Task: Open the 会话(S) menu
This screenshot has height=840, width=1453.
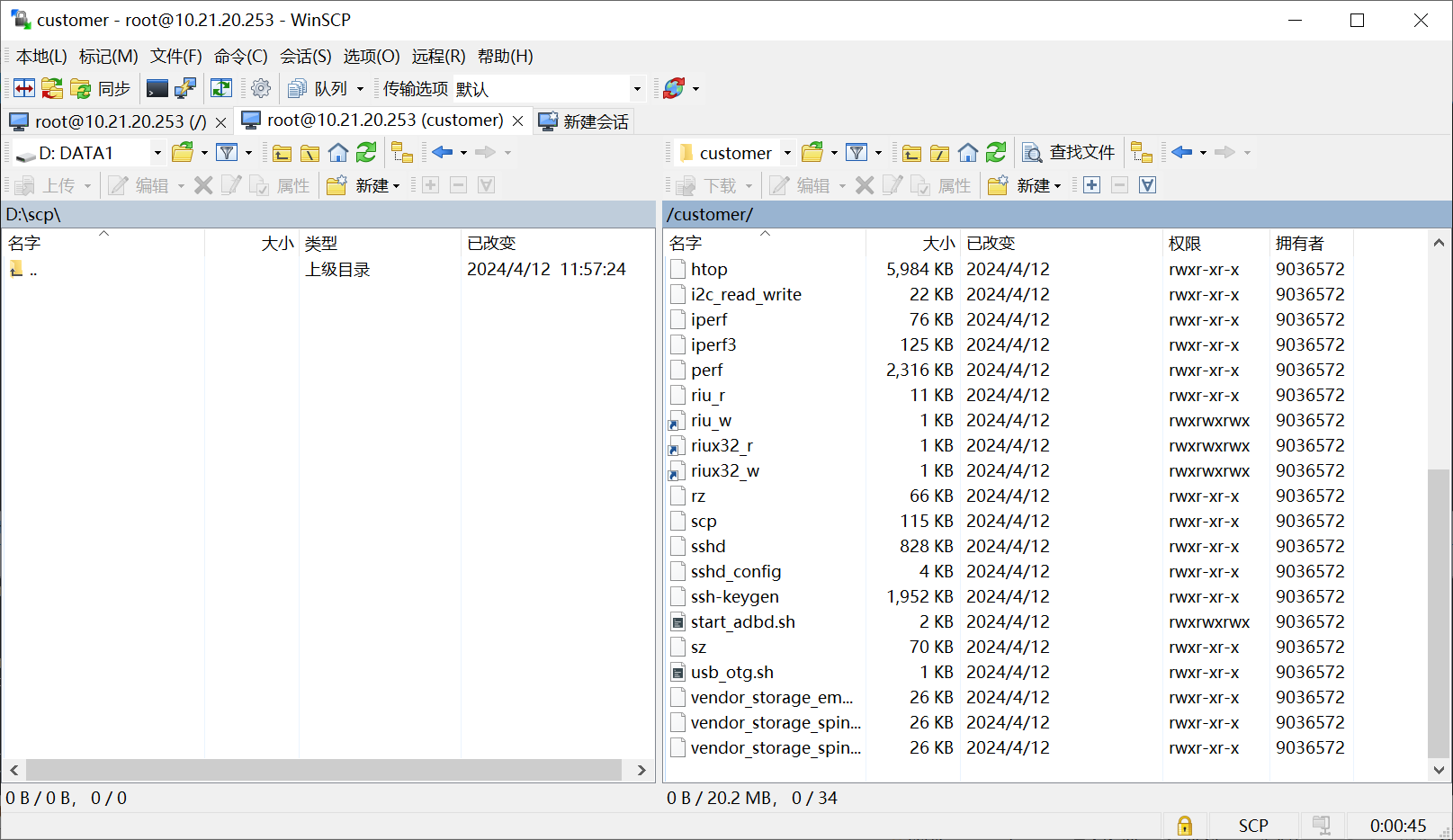Action: pyautogui.click(x=306, y=56)
